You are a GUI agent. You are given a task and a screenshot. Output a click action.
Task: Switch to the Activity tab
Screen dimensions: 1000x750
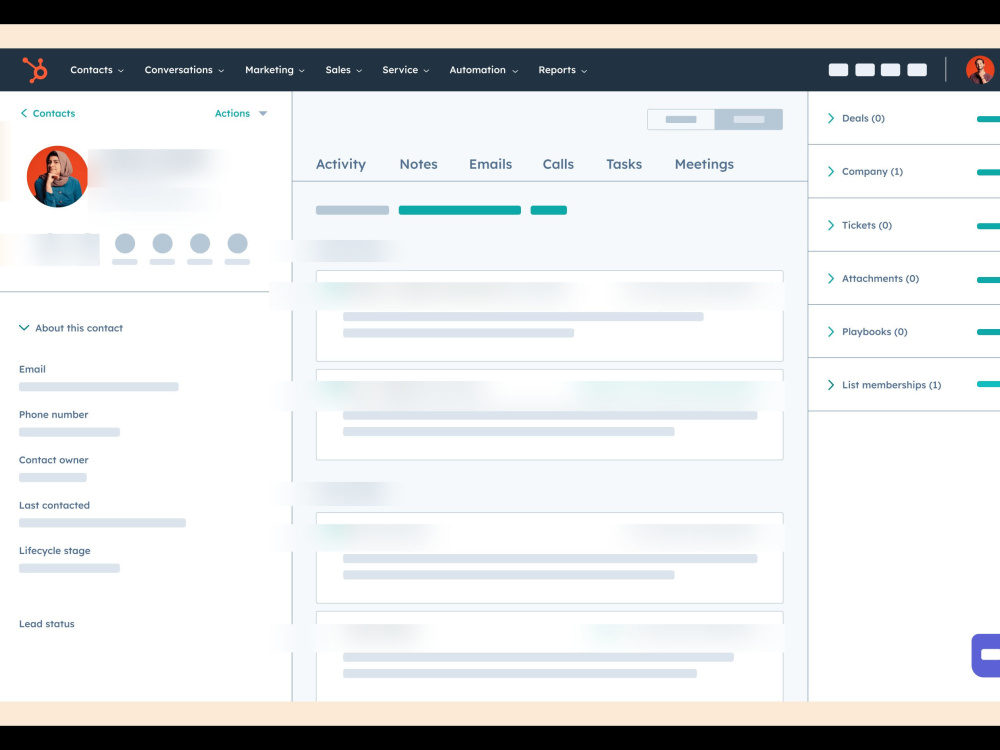point(341,164)
